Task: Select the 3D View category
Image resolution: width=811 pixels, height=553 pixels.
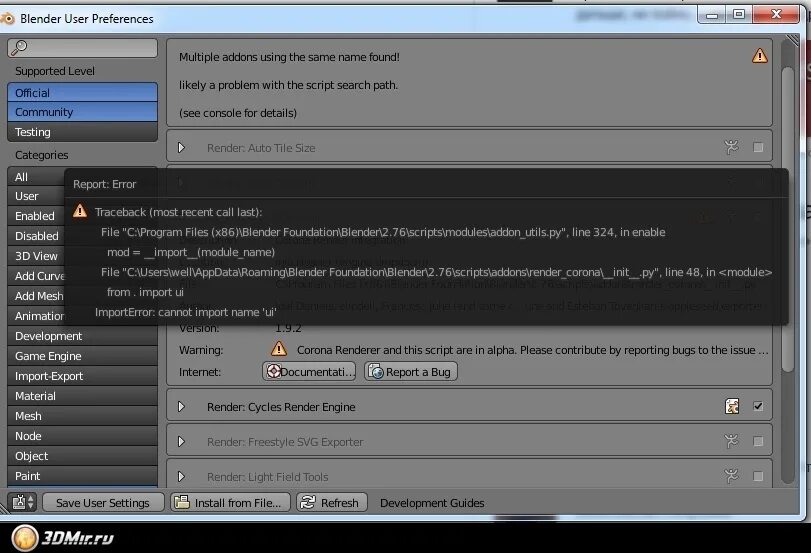Action: point(36,256)
